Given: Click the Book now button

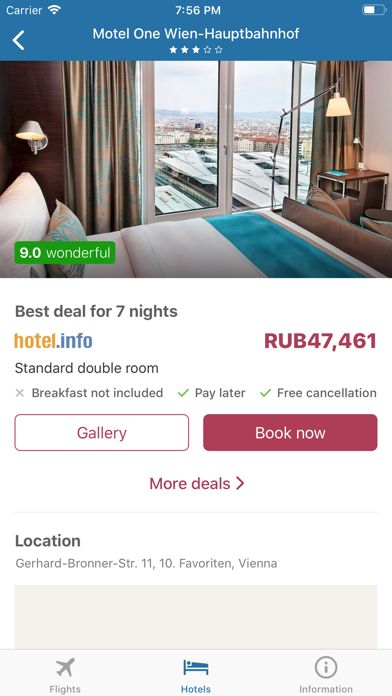Looking at the screenshot, I should tap(290, 433).
